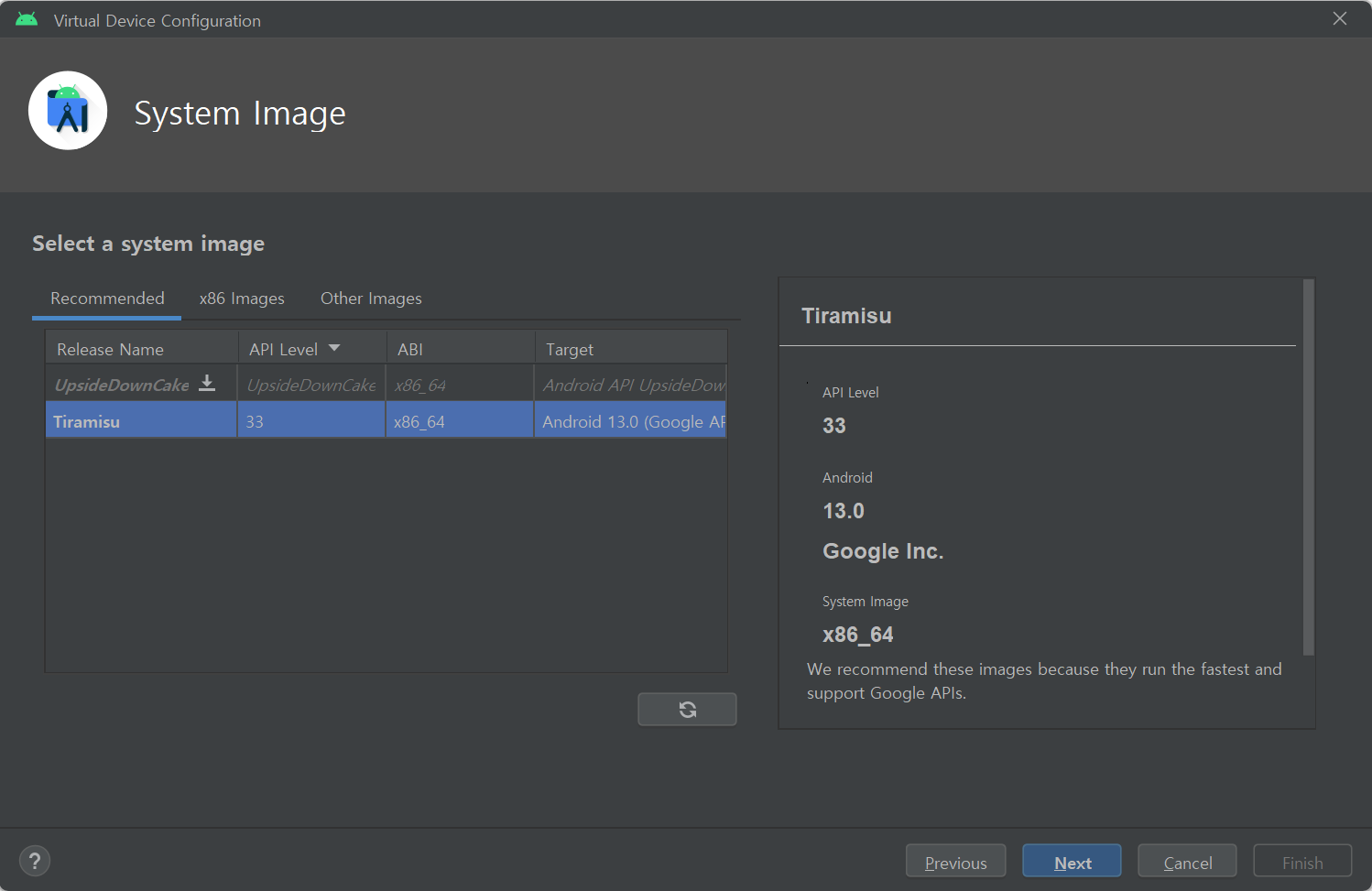This screenshot has height=891, width=1372.
Task: Click the refresh system images button
Action: coord(687,709)
